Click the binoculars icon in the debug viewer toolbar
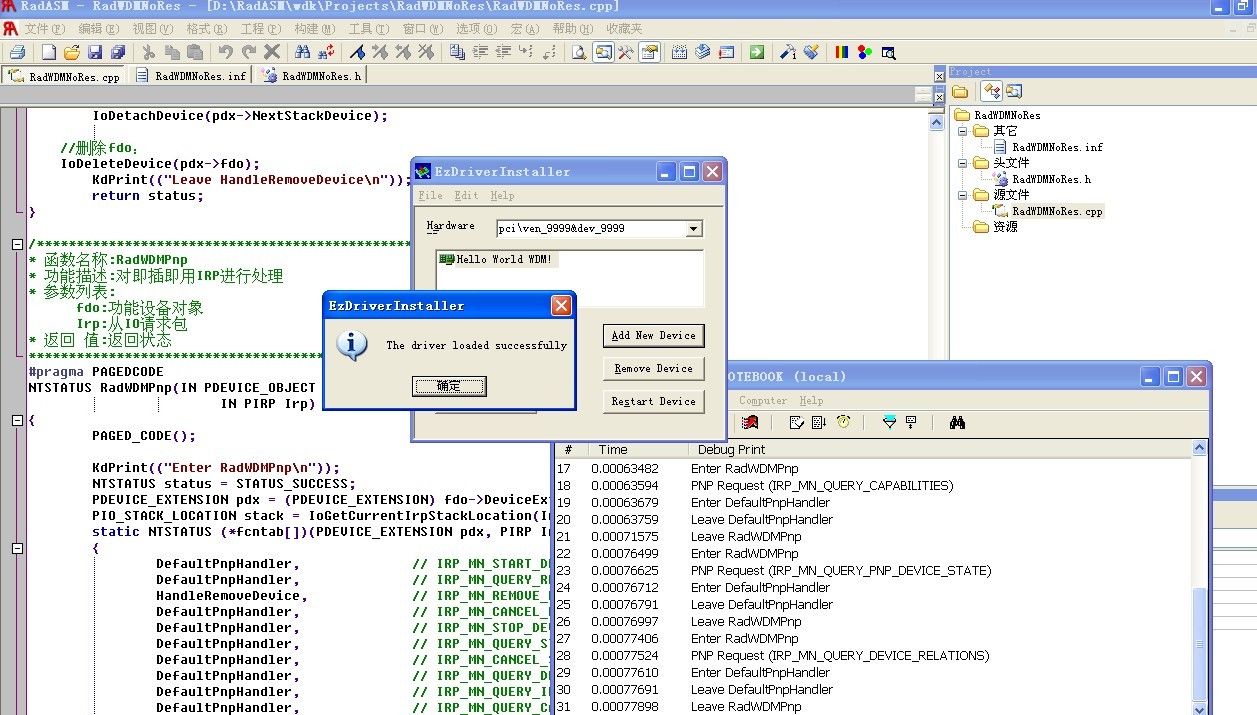 click(957, 422)
